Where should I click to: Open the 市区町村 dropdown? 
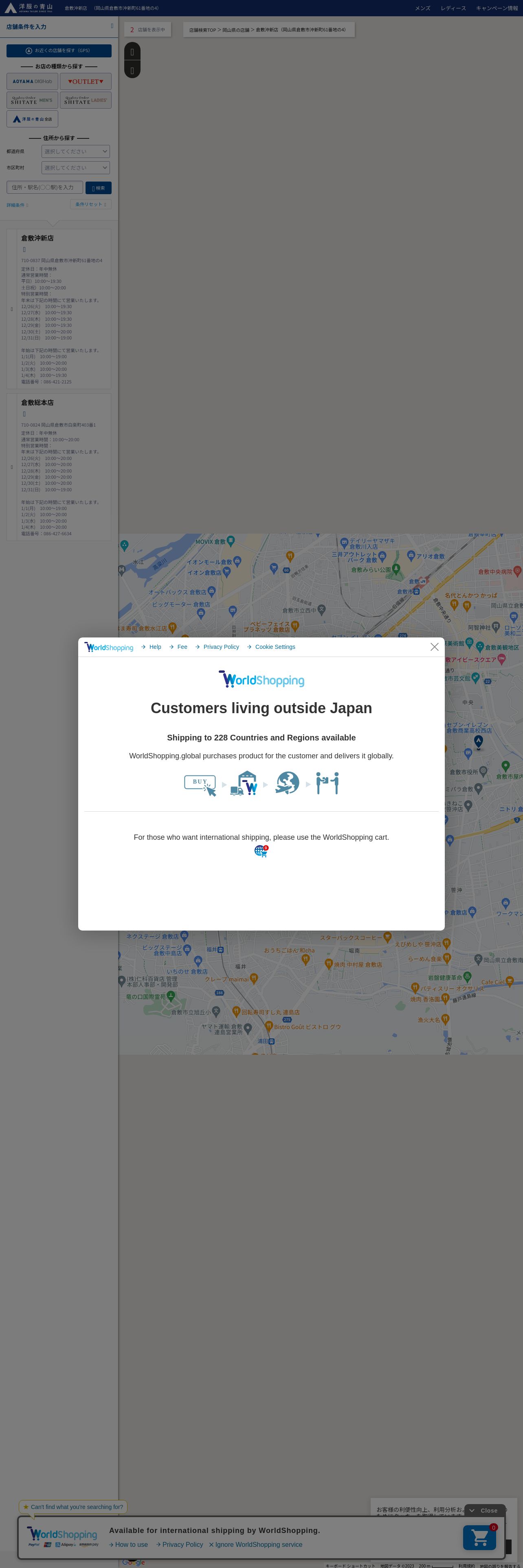[75, 168]
